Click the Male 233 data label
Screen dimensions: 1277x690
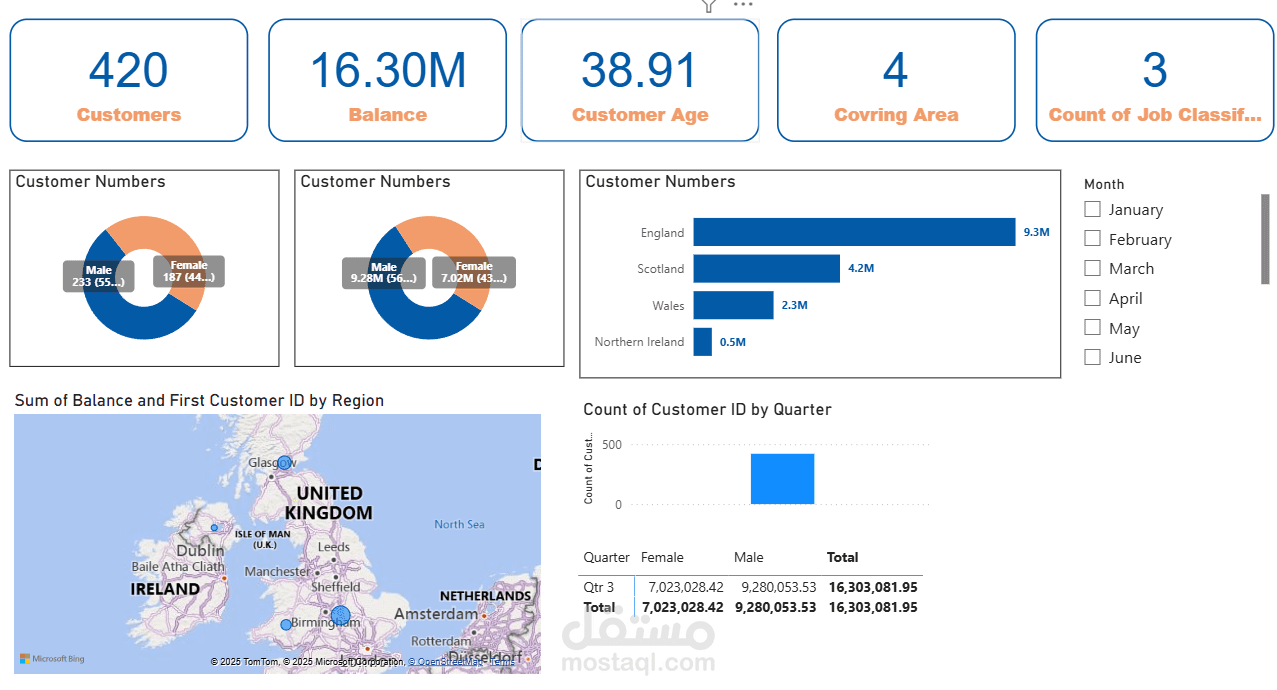coord(99,275)
